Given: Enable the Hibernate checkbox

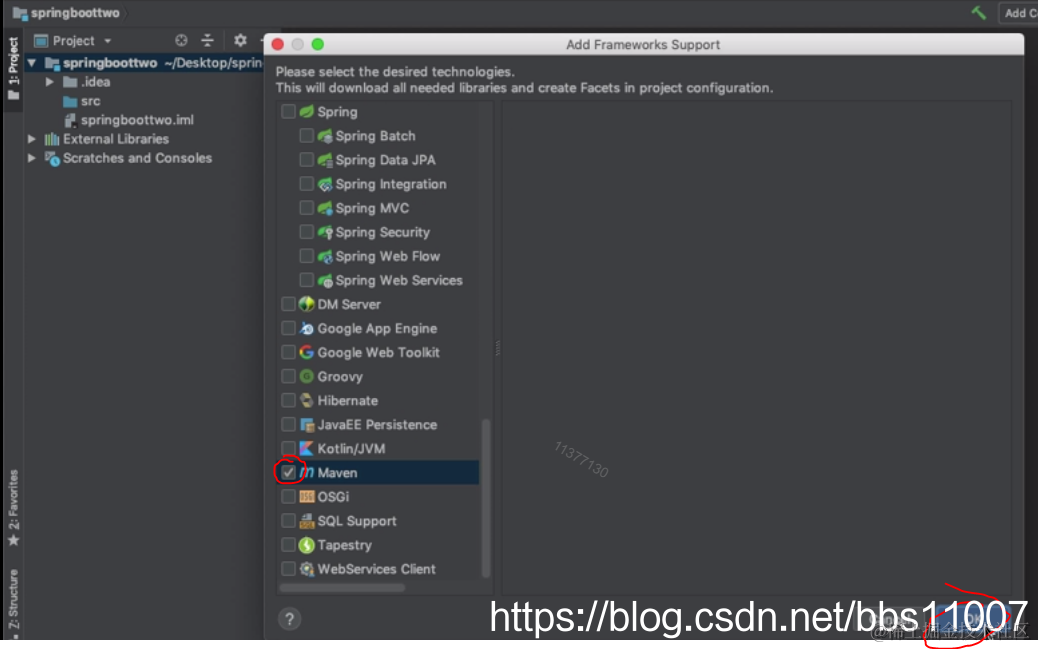Looking at the screenshot, I should 289,400.
